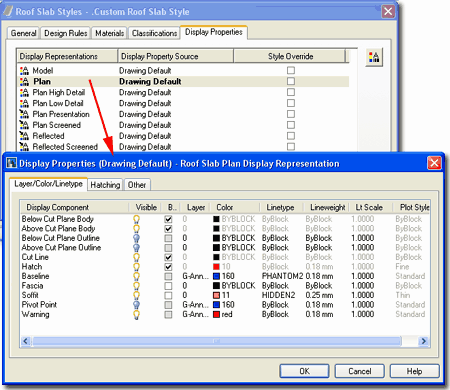Click the Below Cut Plane Outline lightbulb
The width and height of the screenshot is (450, 390).
136,238
